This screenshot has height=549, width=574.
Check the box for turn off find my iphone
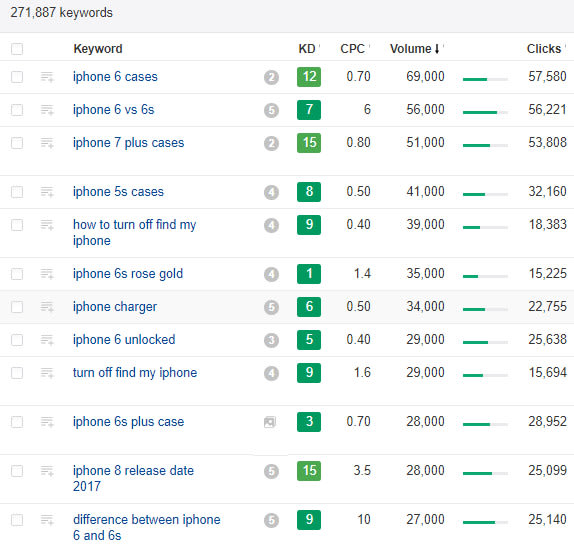tap(17, 373)
